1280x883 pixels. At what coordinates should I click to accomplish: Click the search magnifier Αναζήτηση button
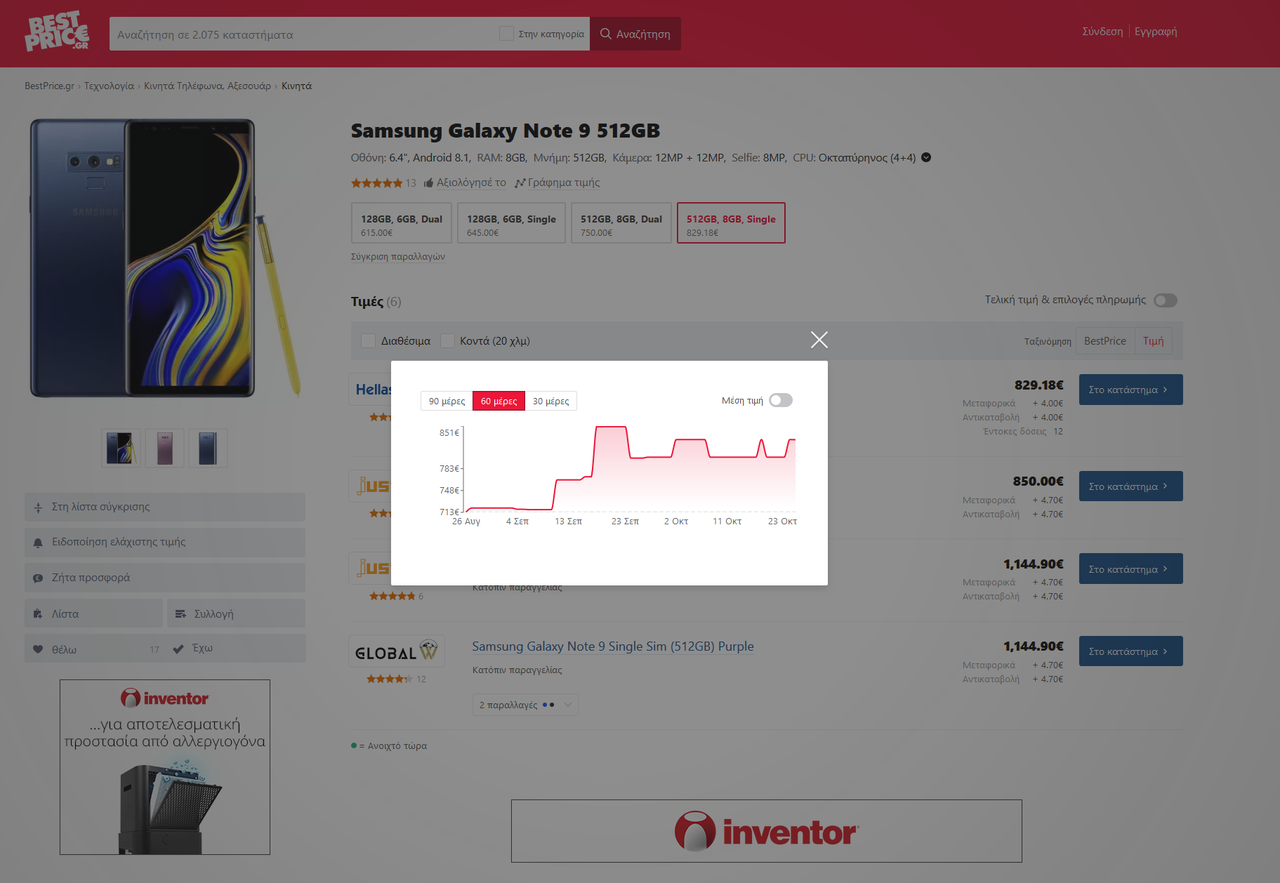point(635,34)
